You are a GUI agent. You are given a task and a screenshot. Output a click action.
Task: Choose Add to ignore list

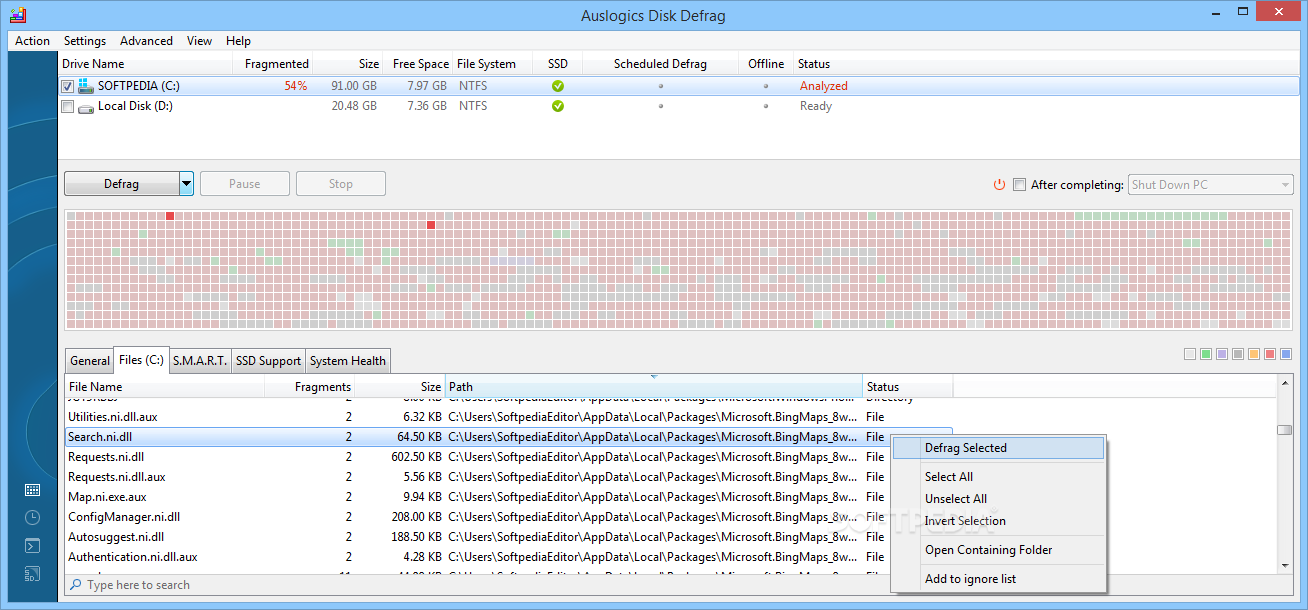pos(998,579)
